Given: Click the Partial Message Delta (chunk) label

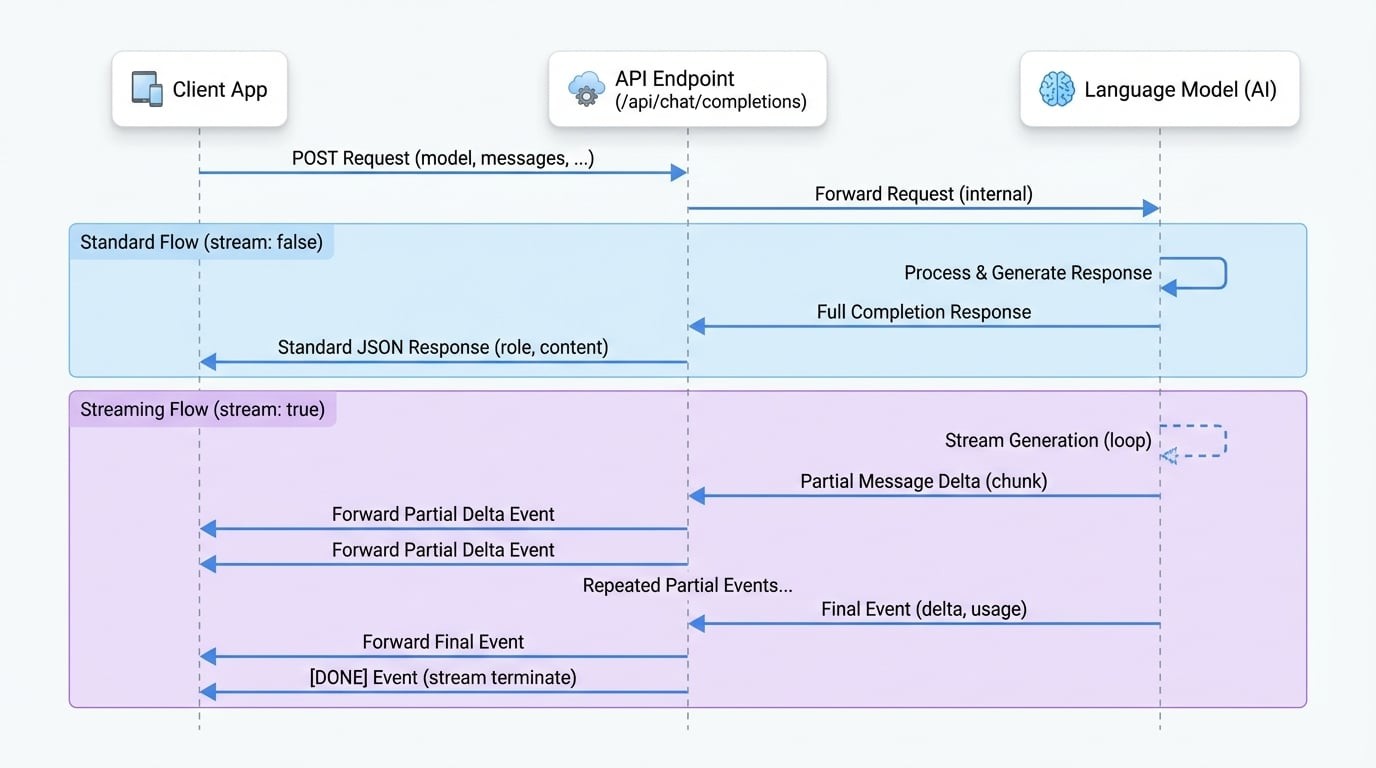Looking at the screenshot, I should [x=923, y=481].
